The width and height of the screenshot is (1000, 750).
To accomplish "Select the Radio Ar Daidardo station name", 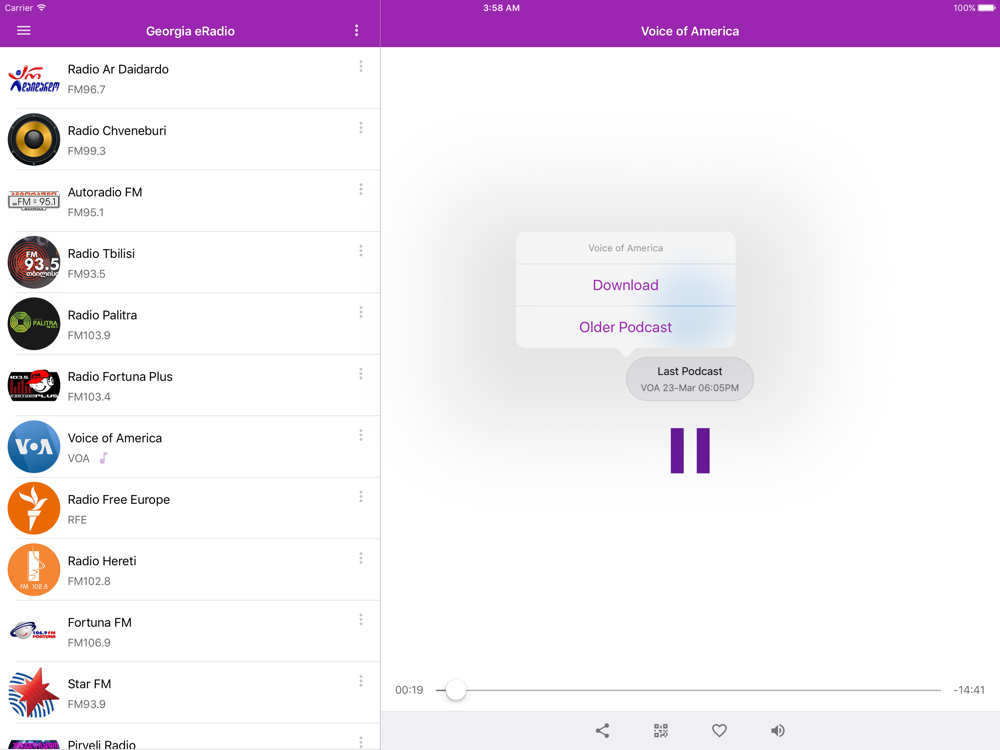I will click(x=118, y=69).
